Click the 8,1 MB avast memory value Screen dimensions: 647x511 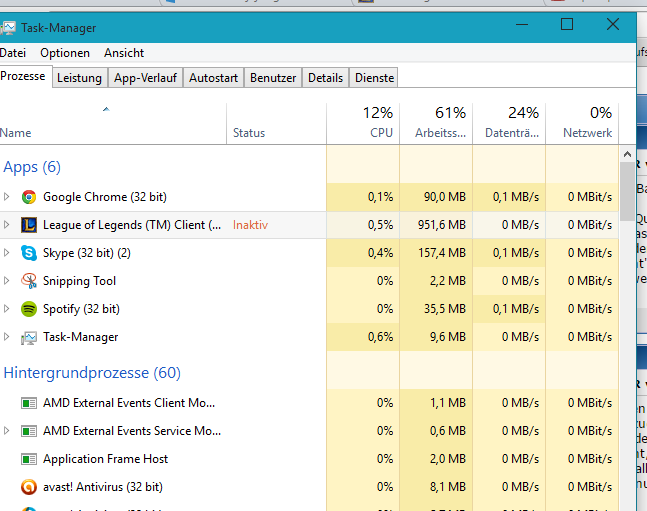(448, 487)
